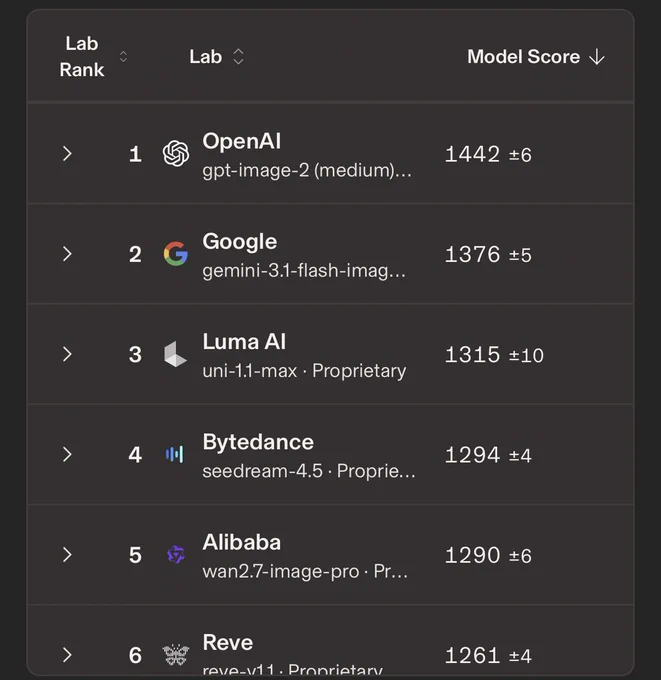The width and height of the screenshot is (661, 680).
Task: Expand the Reve row chevron
Action: [67, 654]
